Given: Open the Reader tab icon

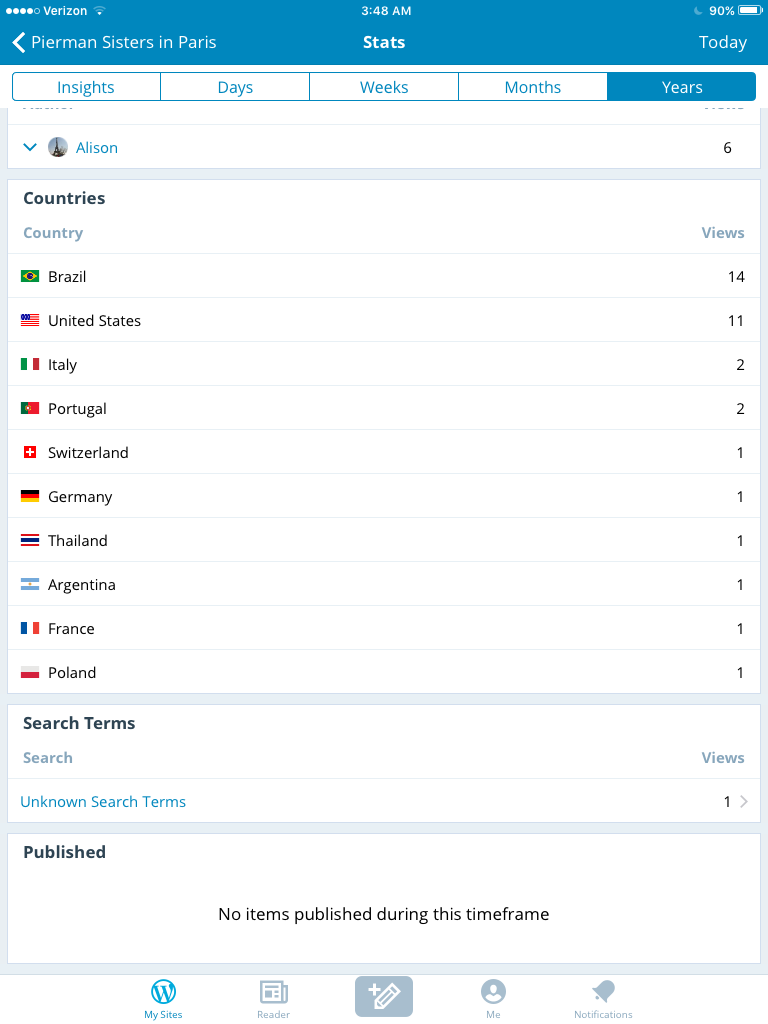Looking at the screenshot, I should click(x=273, y=992).
